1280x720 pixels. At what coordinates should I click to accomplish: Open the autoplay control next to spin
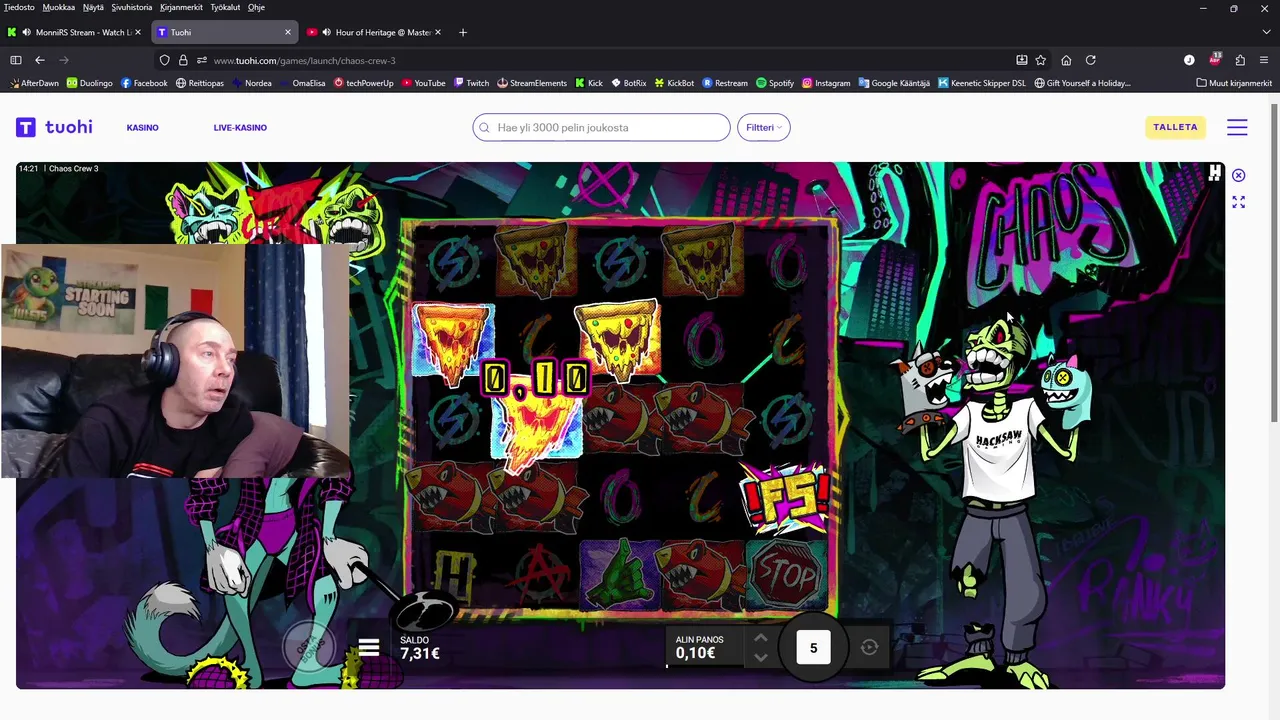(x=869, y=647)
